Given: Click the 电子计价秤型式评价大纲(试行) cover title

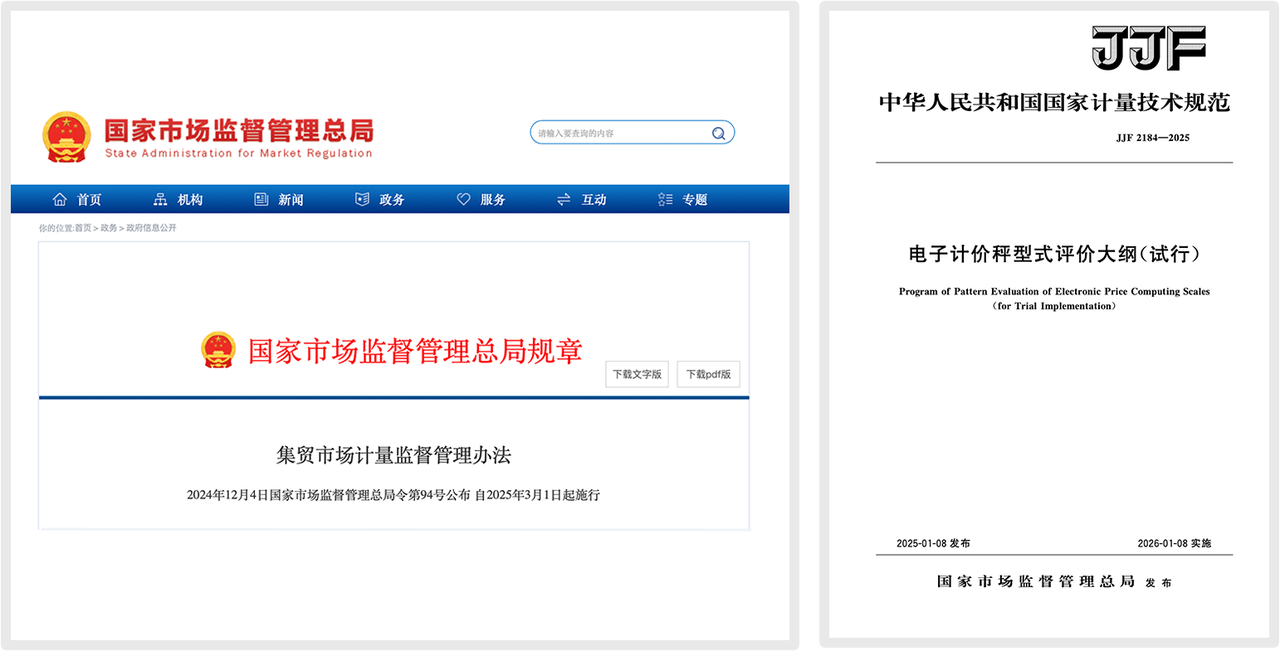Looking at the screenshot, I should (1053, 254).
